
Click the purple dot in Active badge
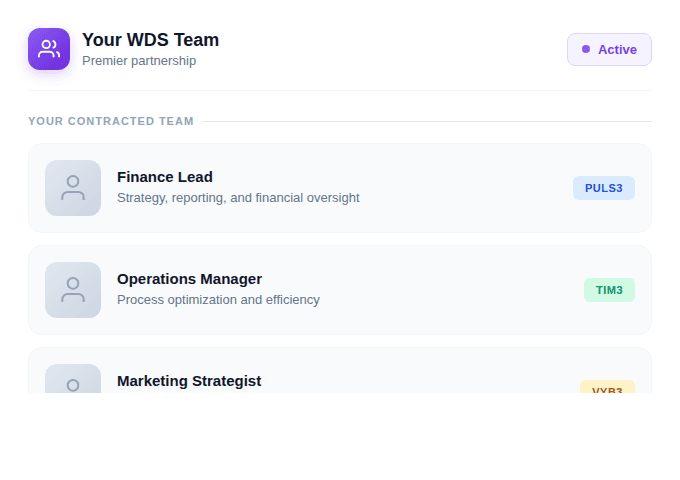click(x=586, y=49)
